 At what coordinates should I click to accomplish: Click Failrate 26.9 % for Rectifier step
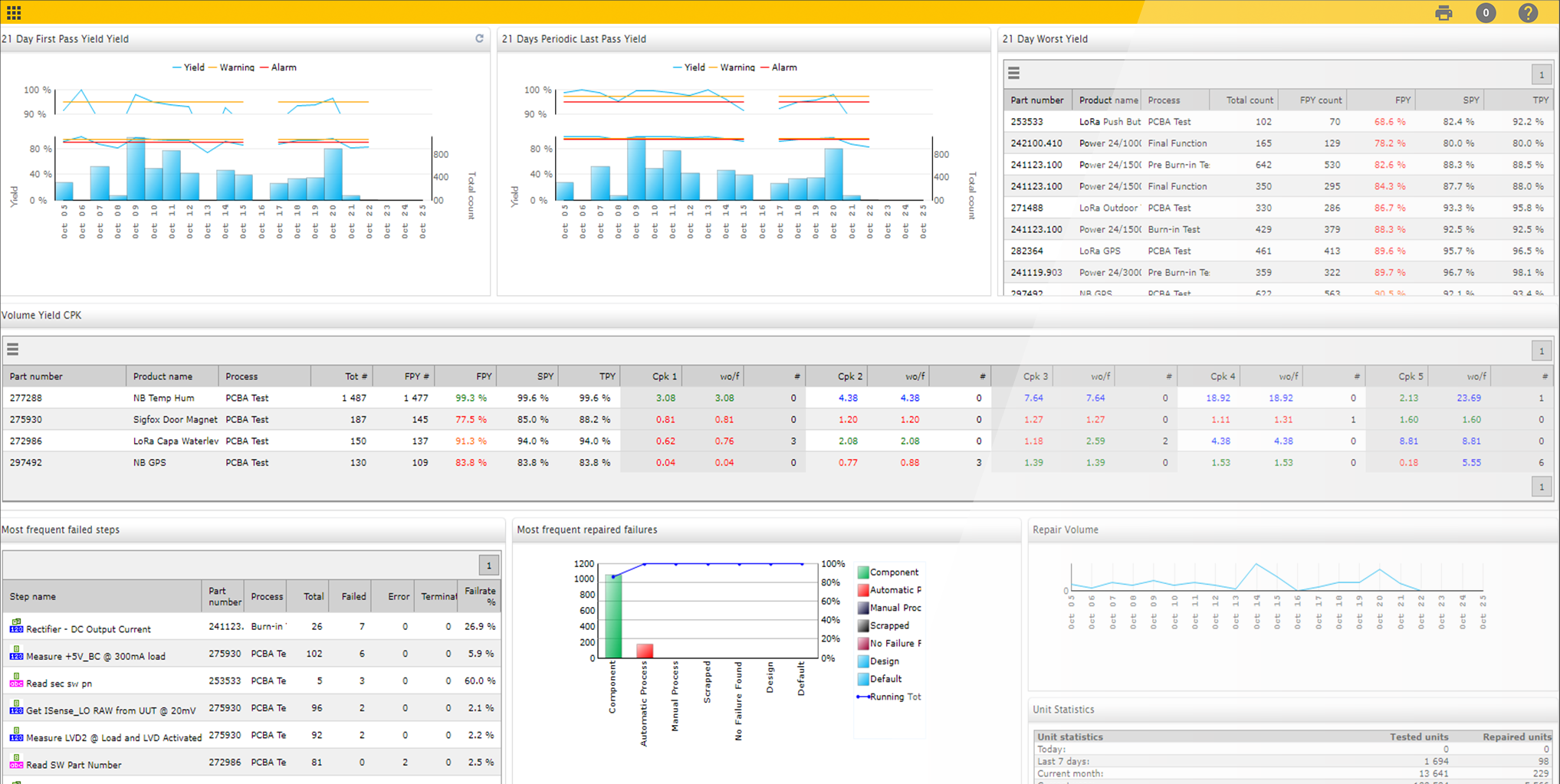tap(480, 626)
